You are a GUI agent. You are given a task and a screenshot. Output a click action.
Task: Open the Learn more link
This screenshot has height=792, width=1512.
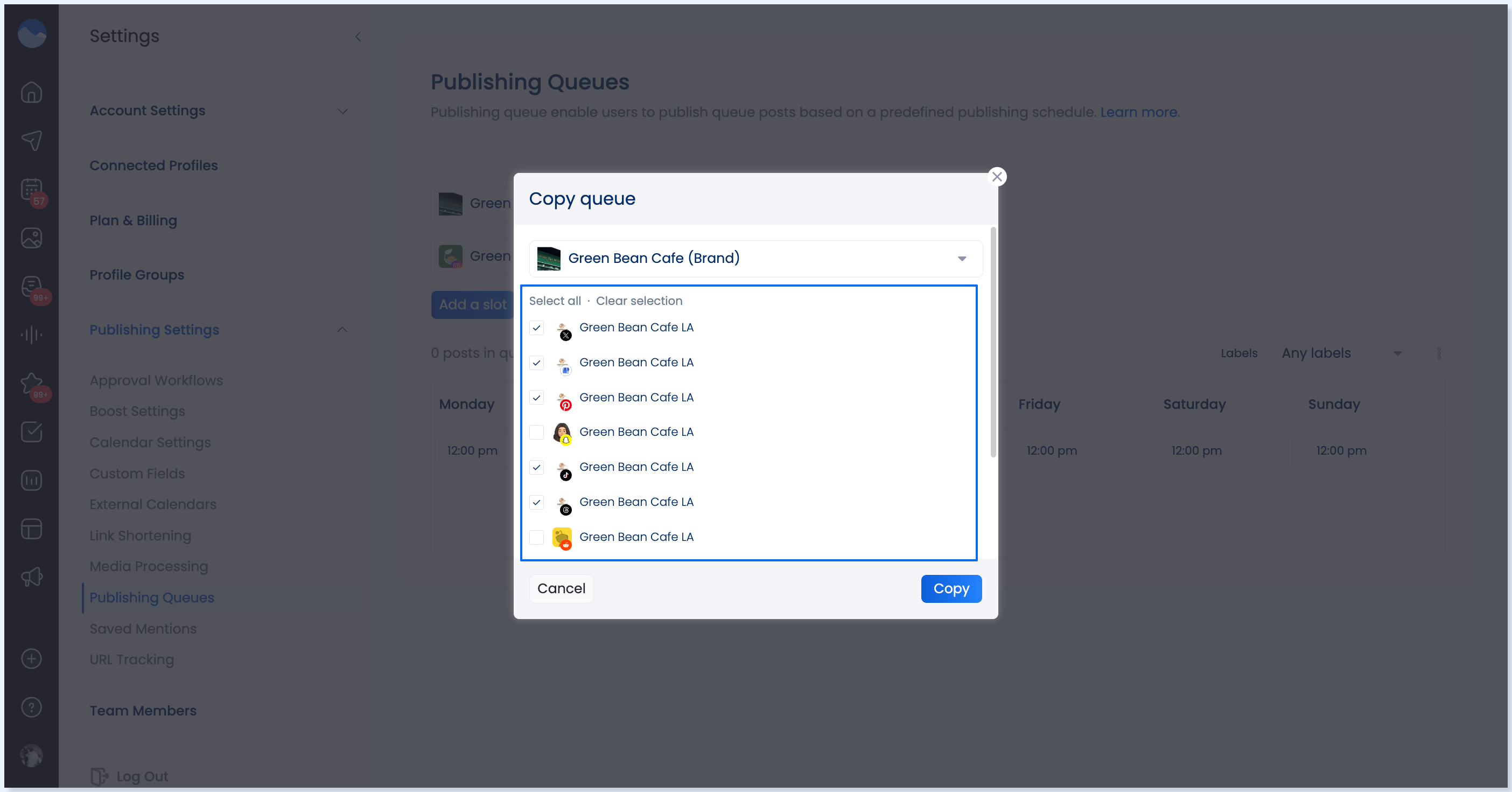pyautogui.click(x=1139, y=112)
